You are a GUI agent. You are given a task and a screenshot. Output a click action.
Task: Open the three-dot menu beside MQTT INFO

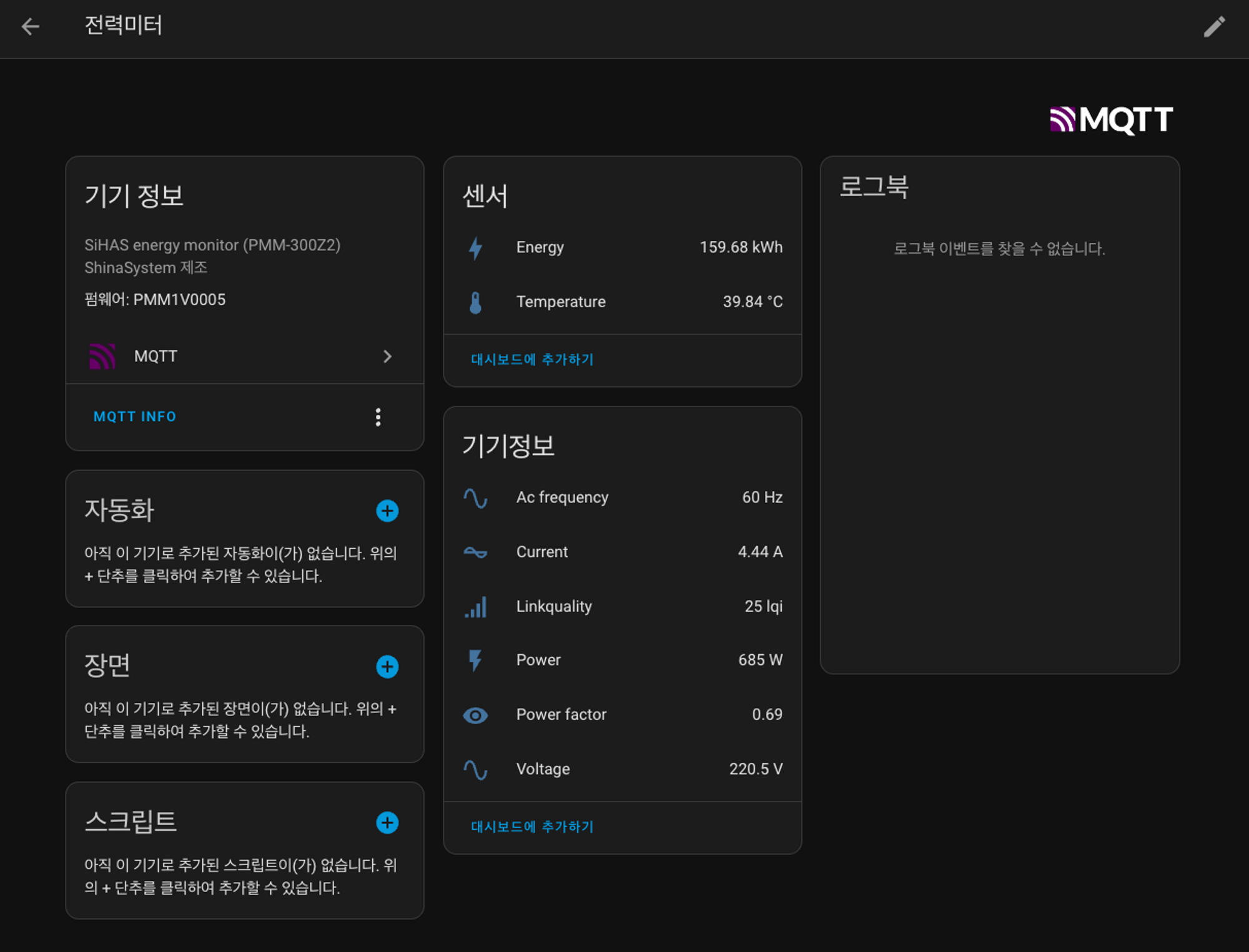(378, 417)
